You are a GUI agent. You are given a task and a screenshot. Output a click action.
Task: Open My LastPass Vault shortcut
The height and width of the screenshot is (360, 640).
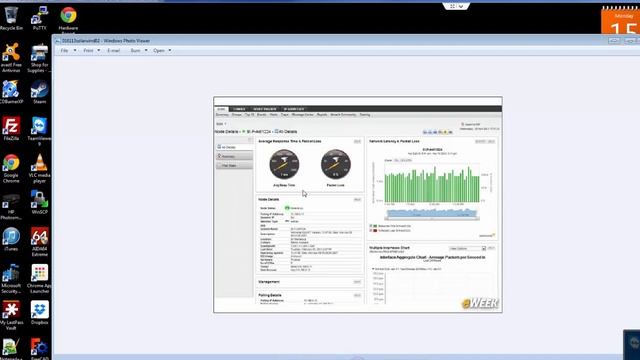(11, 316)
